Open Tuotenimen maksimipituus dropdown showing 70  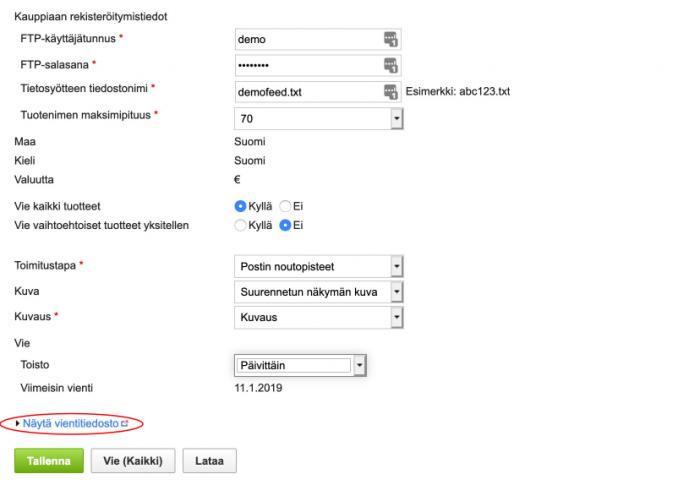point(319,119)
